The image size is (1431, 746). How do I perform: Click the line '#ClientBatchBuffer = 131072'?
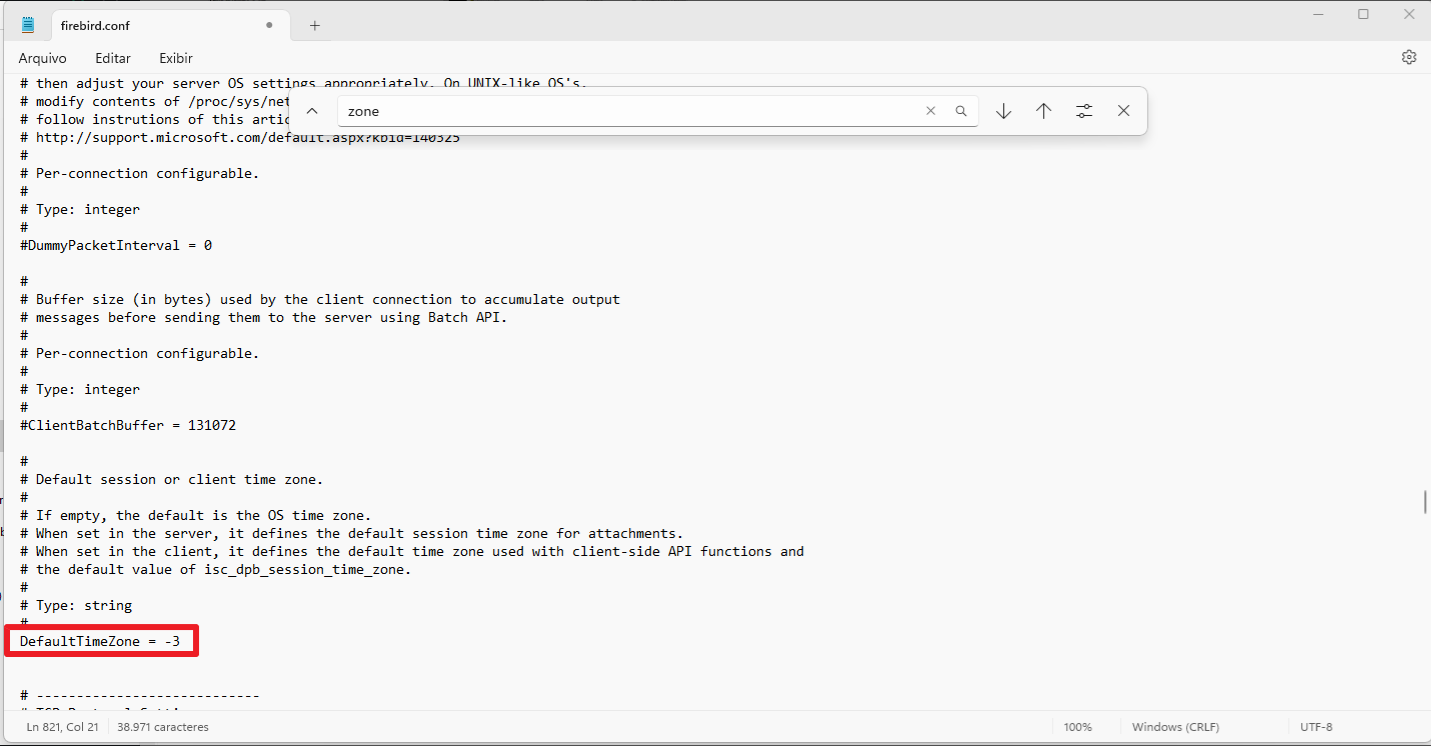(128, 425)
